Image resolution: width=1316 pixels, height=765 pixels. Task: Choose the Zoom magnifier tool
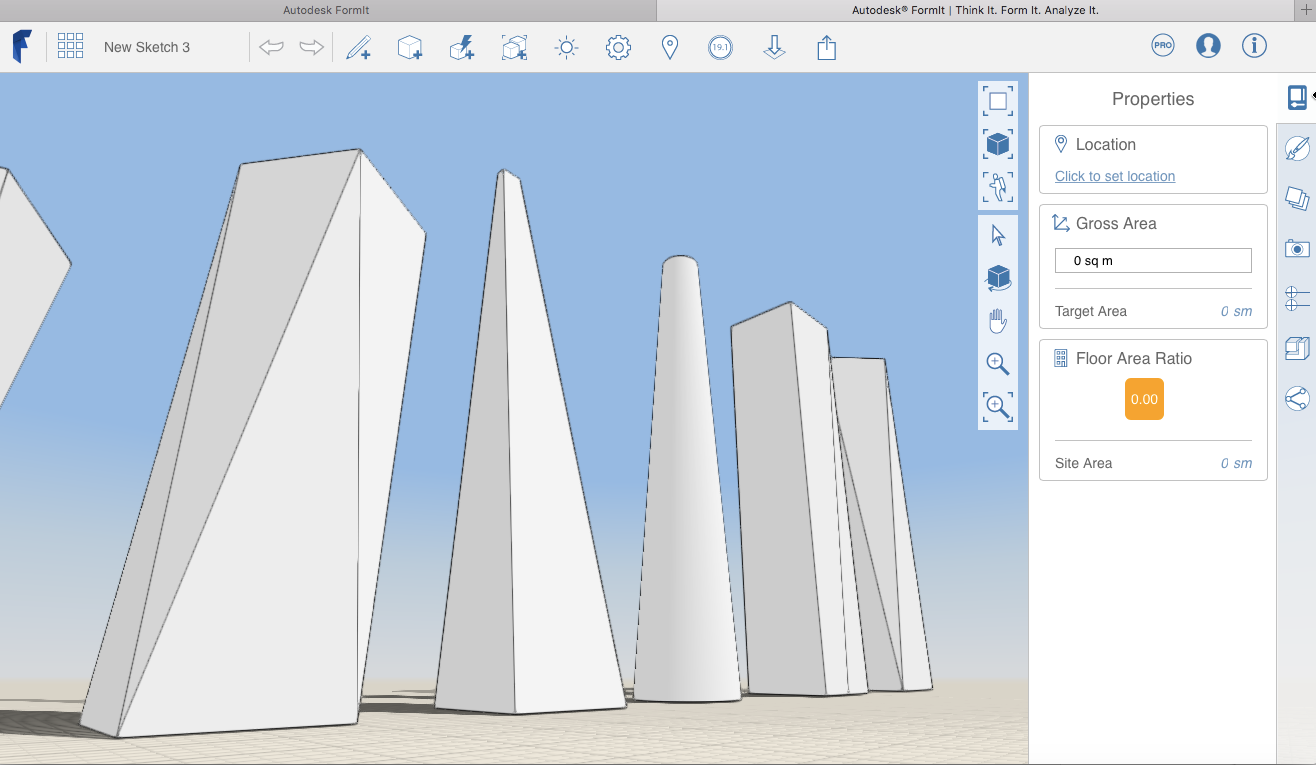997,363
